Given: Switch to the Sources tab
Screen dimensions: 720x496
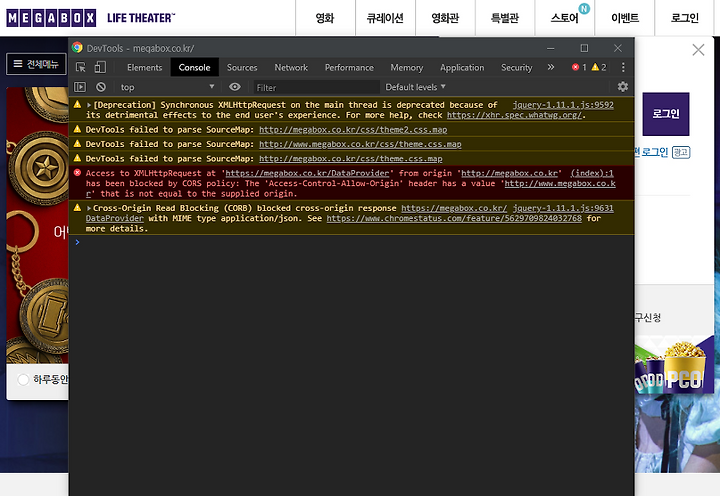Looking at the screenshot, I should pos(242,68).
